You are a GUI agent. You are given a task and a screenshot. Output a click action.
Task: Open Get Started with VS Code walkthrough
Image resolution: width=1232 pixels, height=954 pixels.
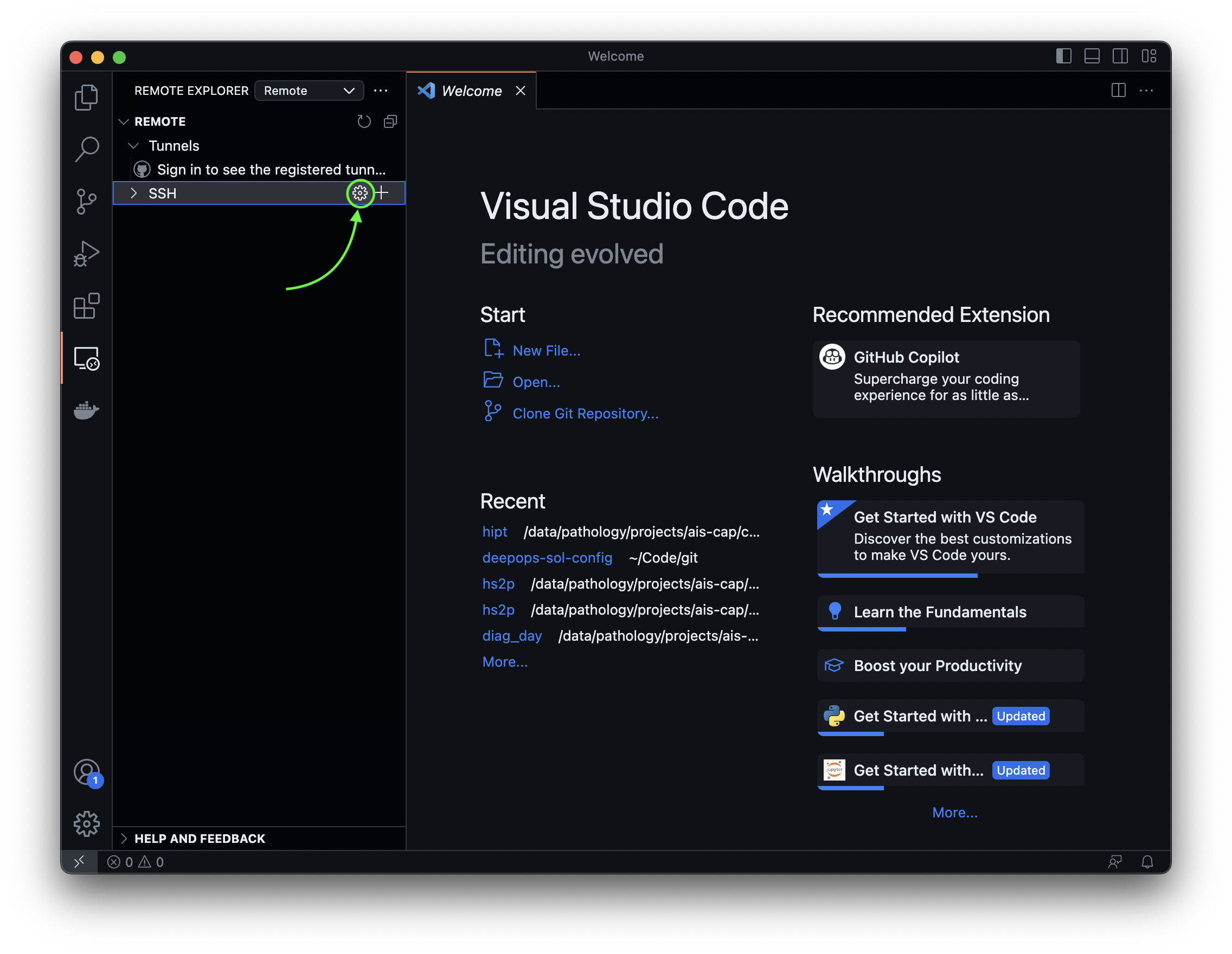point(951,538)
